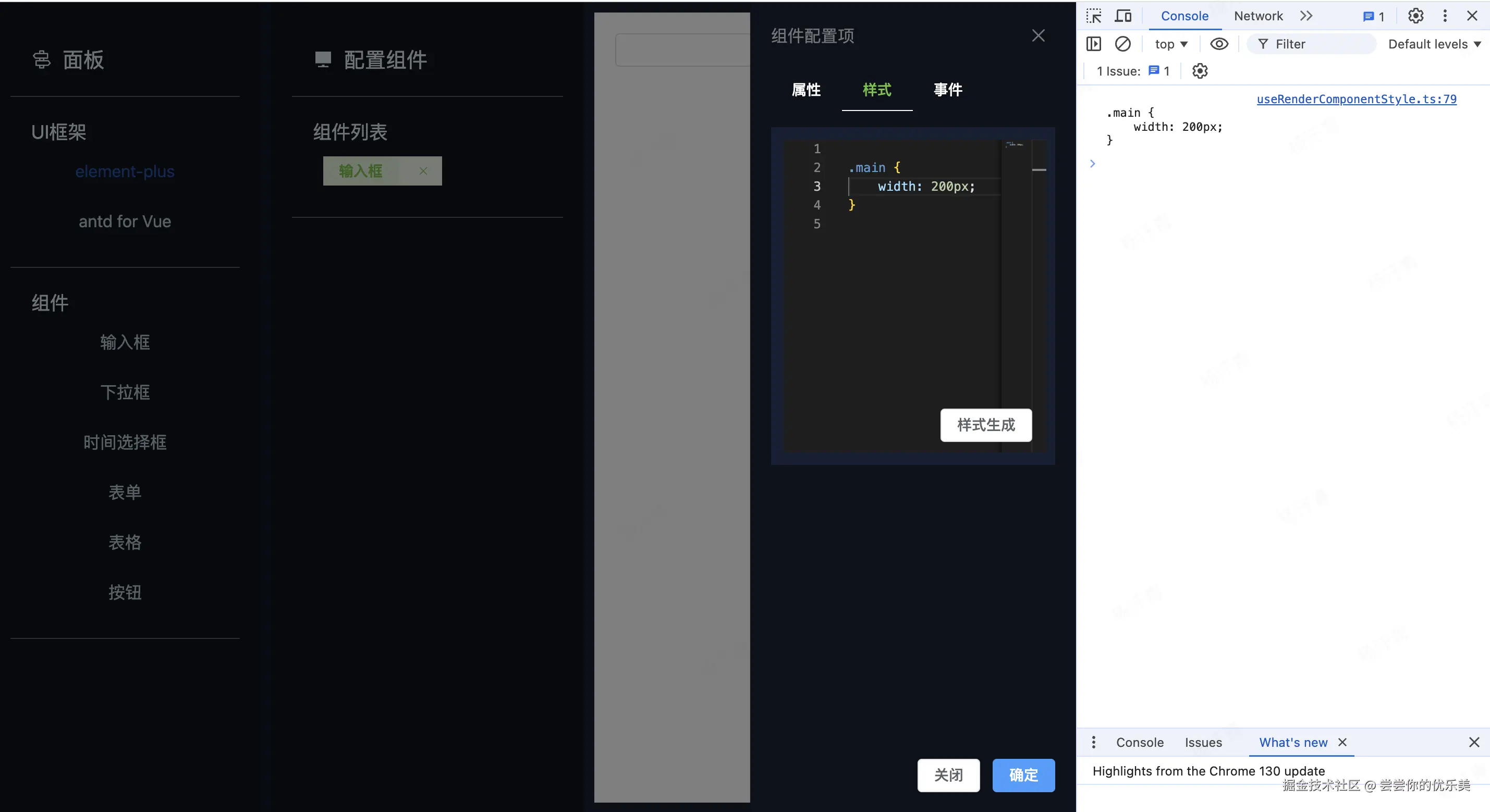Select the 事件 tab in 组件配置项
This screenshot has width=1490, height=812.
(947, 90)
